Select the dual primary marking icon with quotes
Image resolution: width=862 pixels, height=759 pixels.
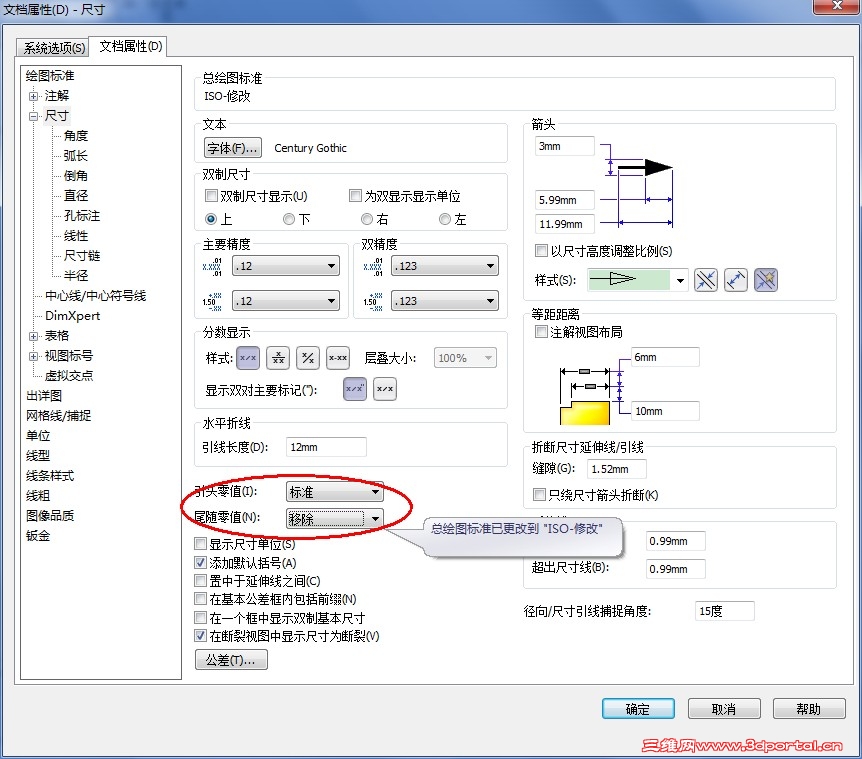click(354, 388)
